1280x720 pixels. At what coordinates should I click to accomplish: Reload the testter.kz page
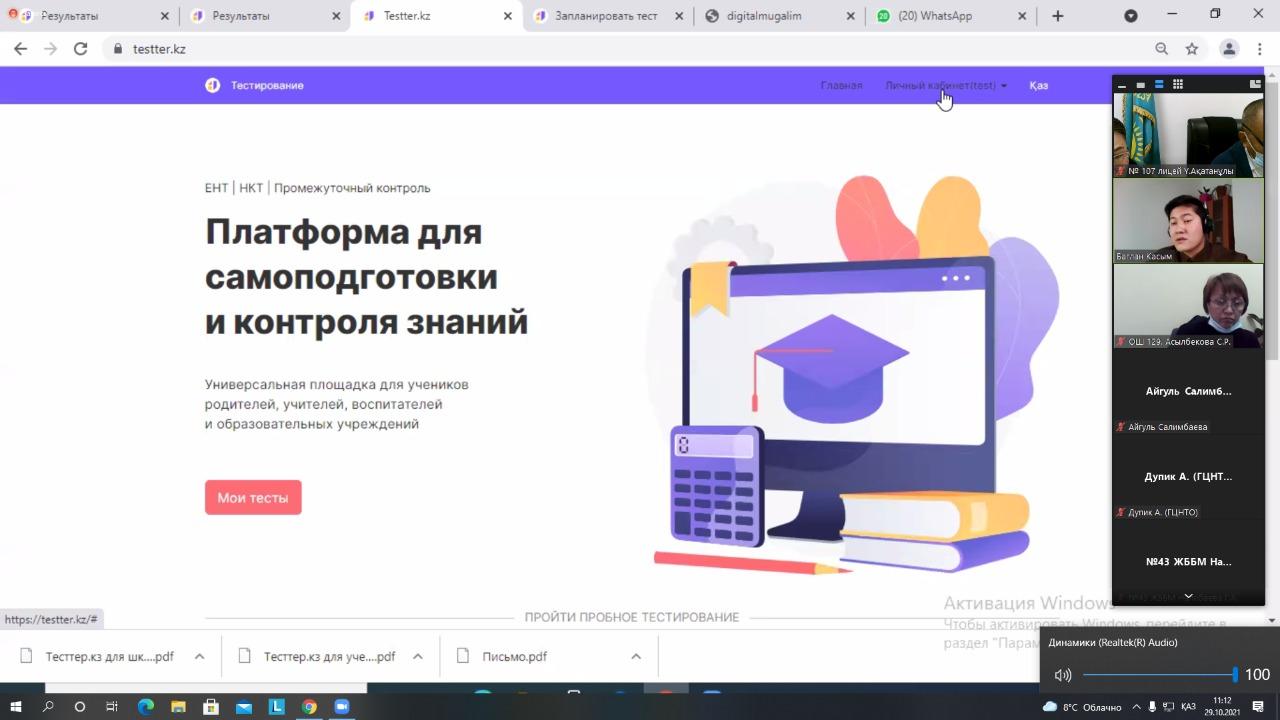[80, 48]
